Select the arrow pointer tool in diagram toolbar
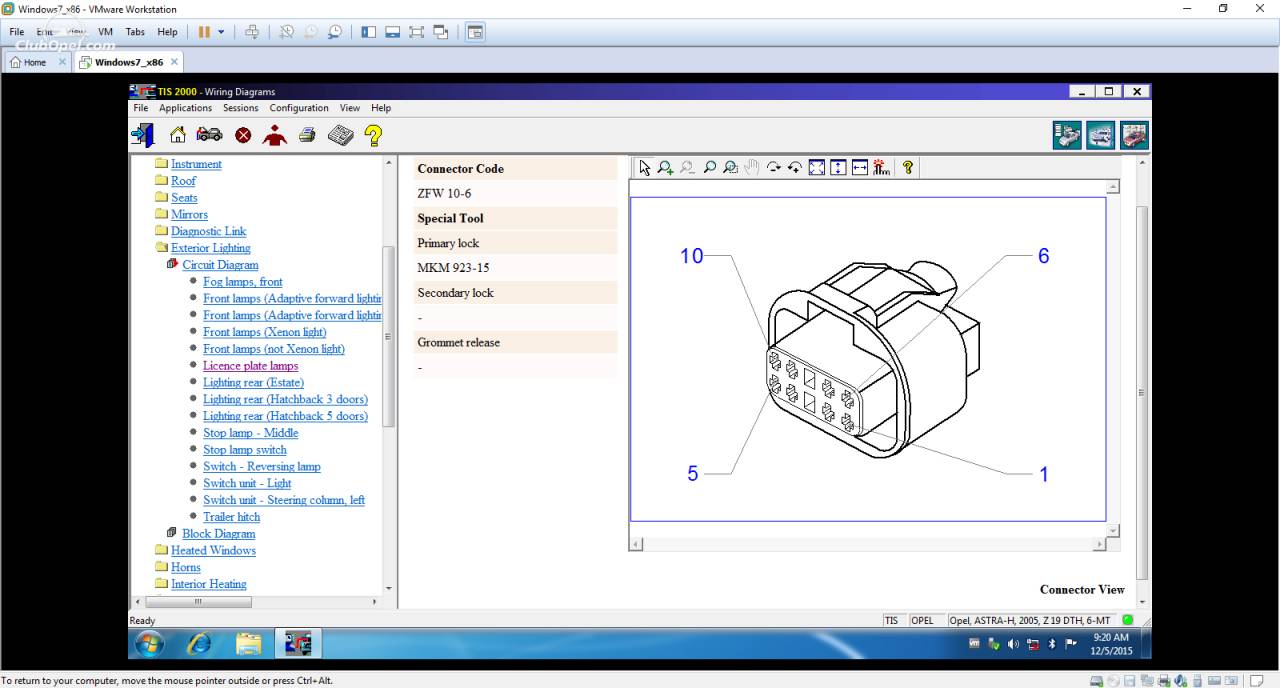 click(644, 168)
